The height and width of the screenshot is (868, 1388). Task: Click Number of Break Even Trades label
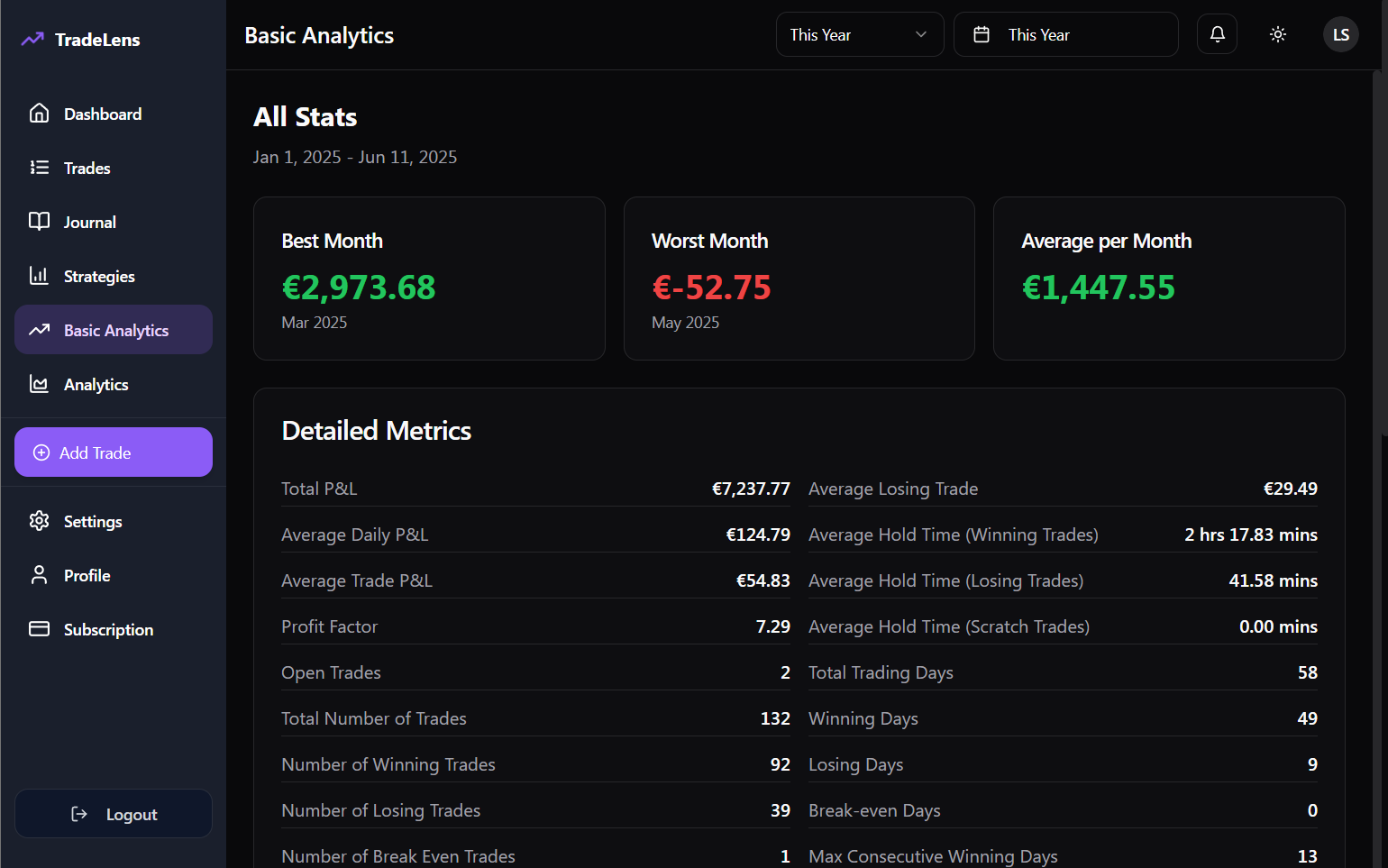(398, 856)
